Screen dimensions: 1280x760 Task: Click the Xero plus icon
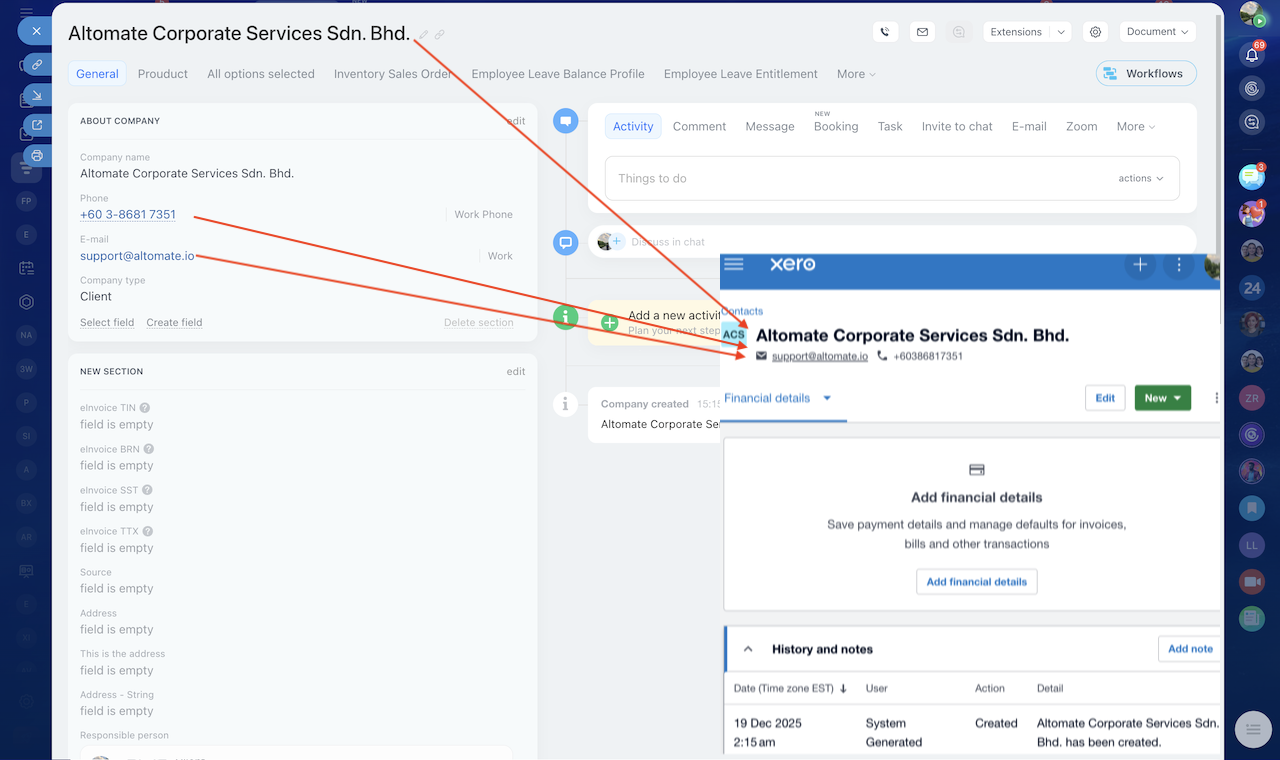(1139, 265)
